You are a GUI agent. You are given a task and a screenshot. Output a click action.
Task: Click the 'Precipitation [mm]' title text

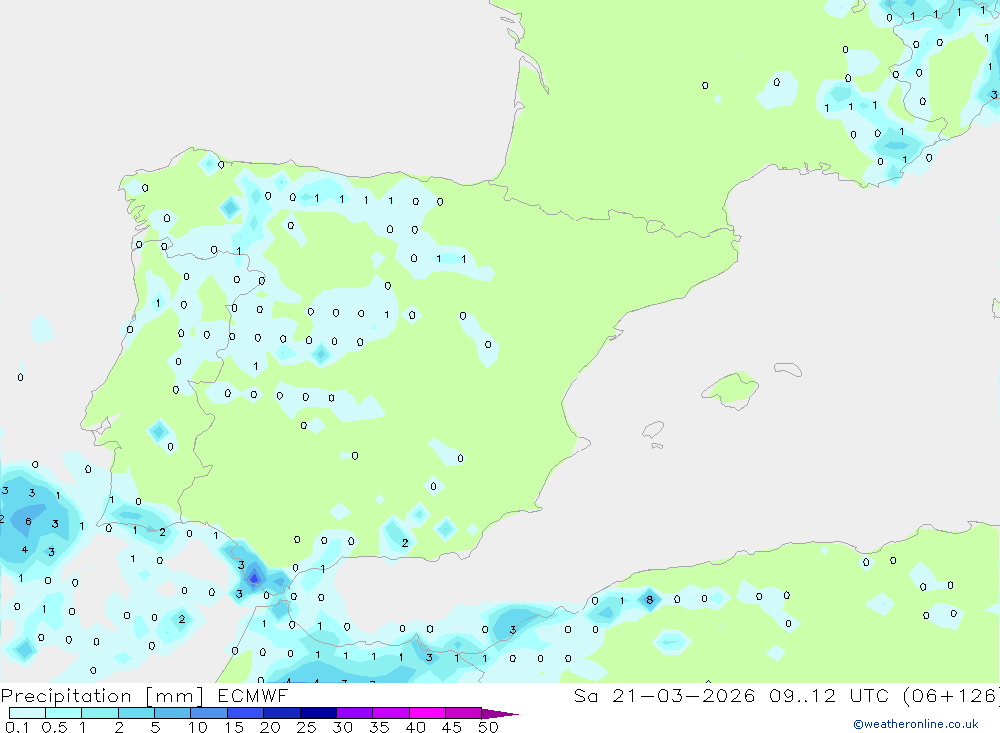tap(102, 696)
